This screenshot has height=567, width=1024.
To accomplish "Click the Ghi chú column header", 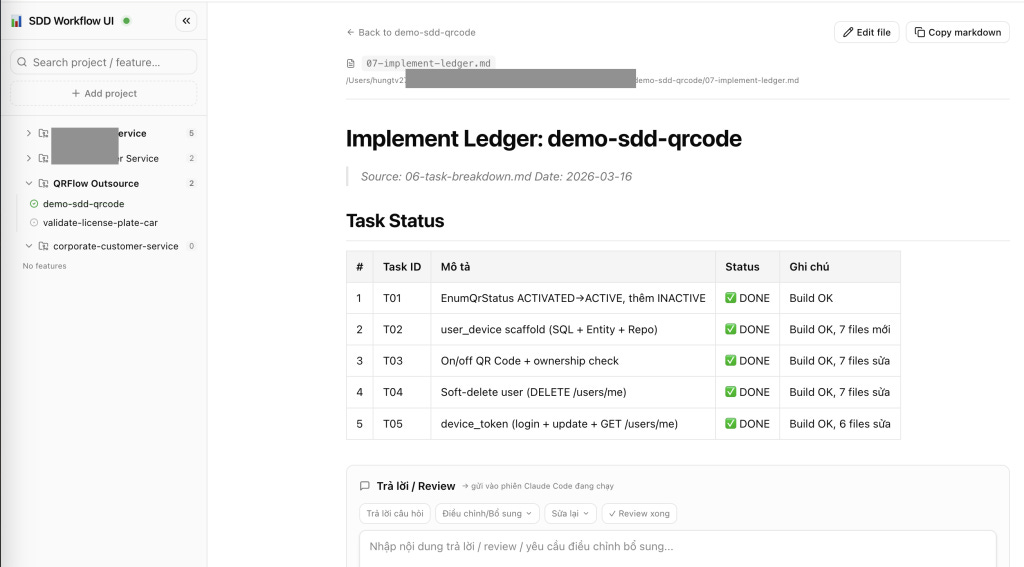I will pyautogui.click(x=840, y=267).
